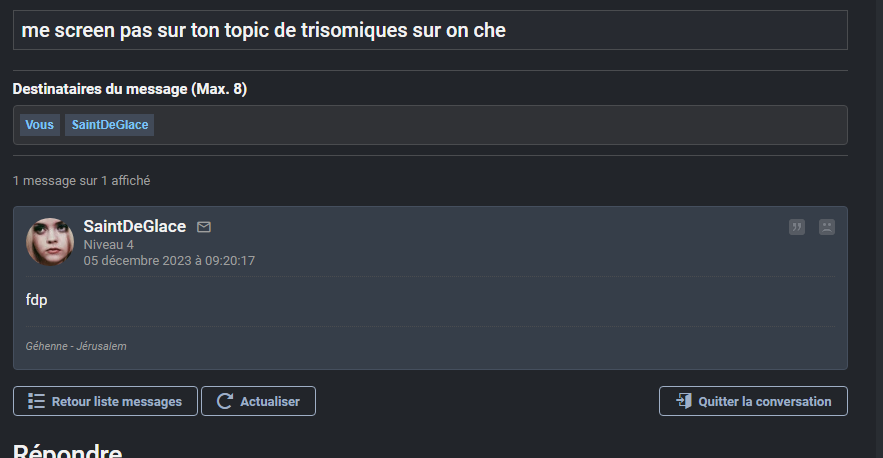This screenshot has width=883, height=458.
Task: Click the list icon in Retour liste messages
Action: click(37, 401)
